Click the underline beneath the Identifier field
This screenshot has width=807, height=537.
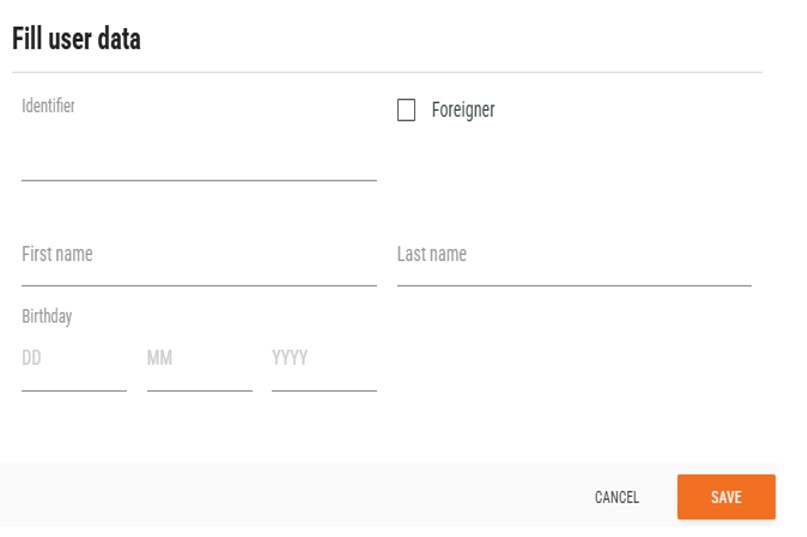pos(198,180)
